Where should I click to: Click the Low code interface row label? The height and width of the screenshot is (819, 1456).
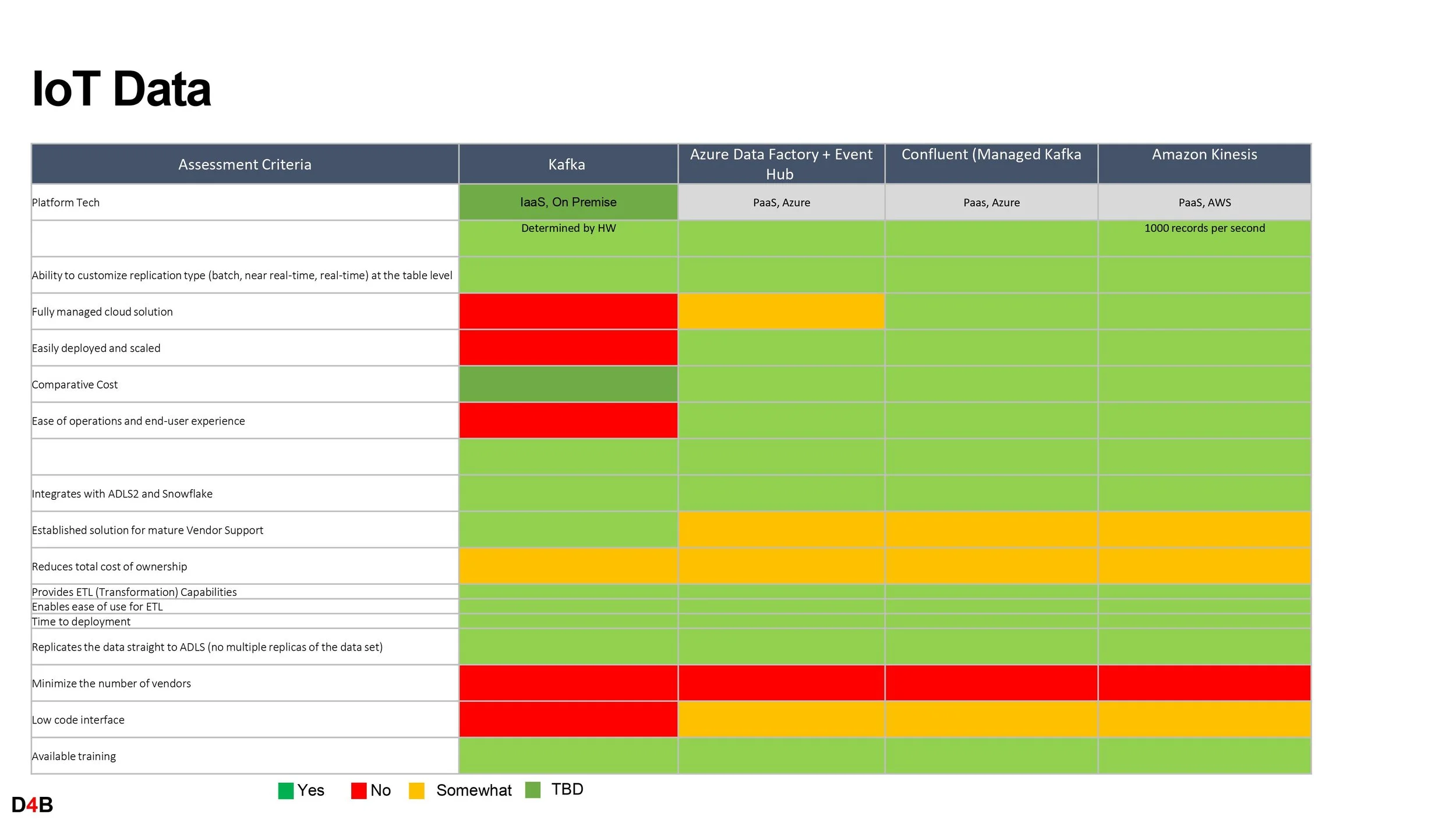point(78,720)
